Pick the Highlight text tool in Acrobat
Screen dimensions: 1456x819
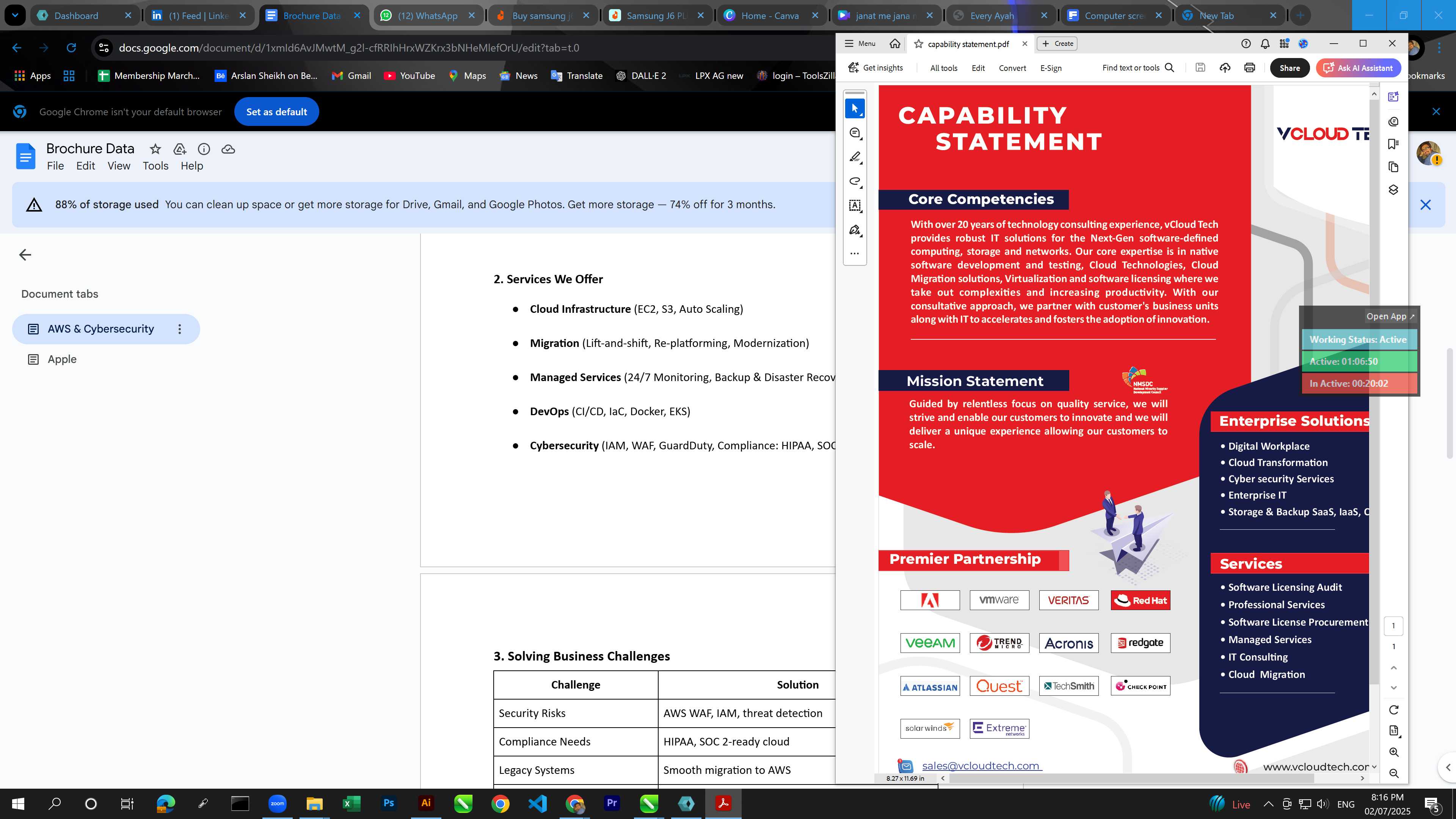855,157
